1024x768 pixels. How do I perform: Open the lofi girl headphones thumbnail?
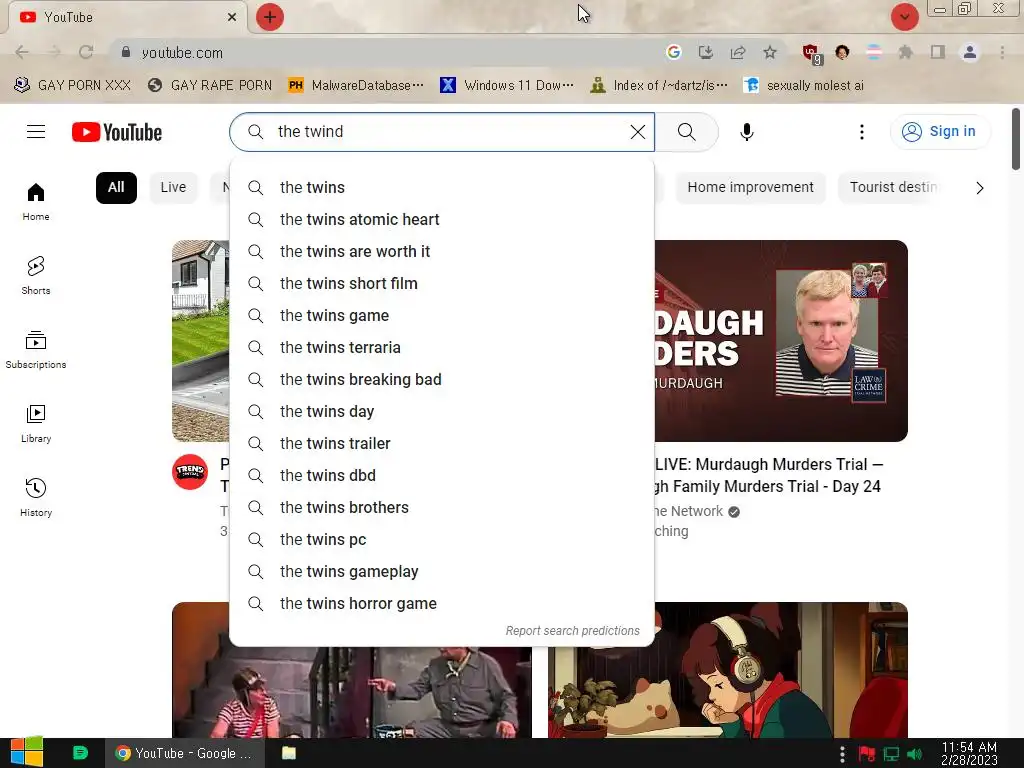[x=728, y=670]
